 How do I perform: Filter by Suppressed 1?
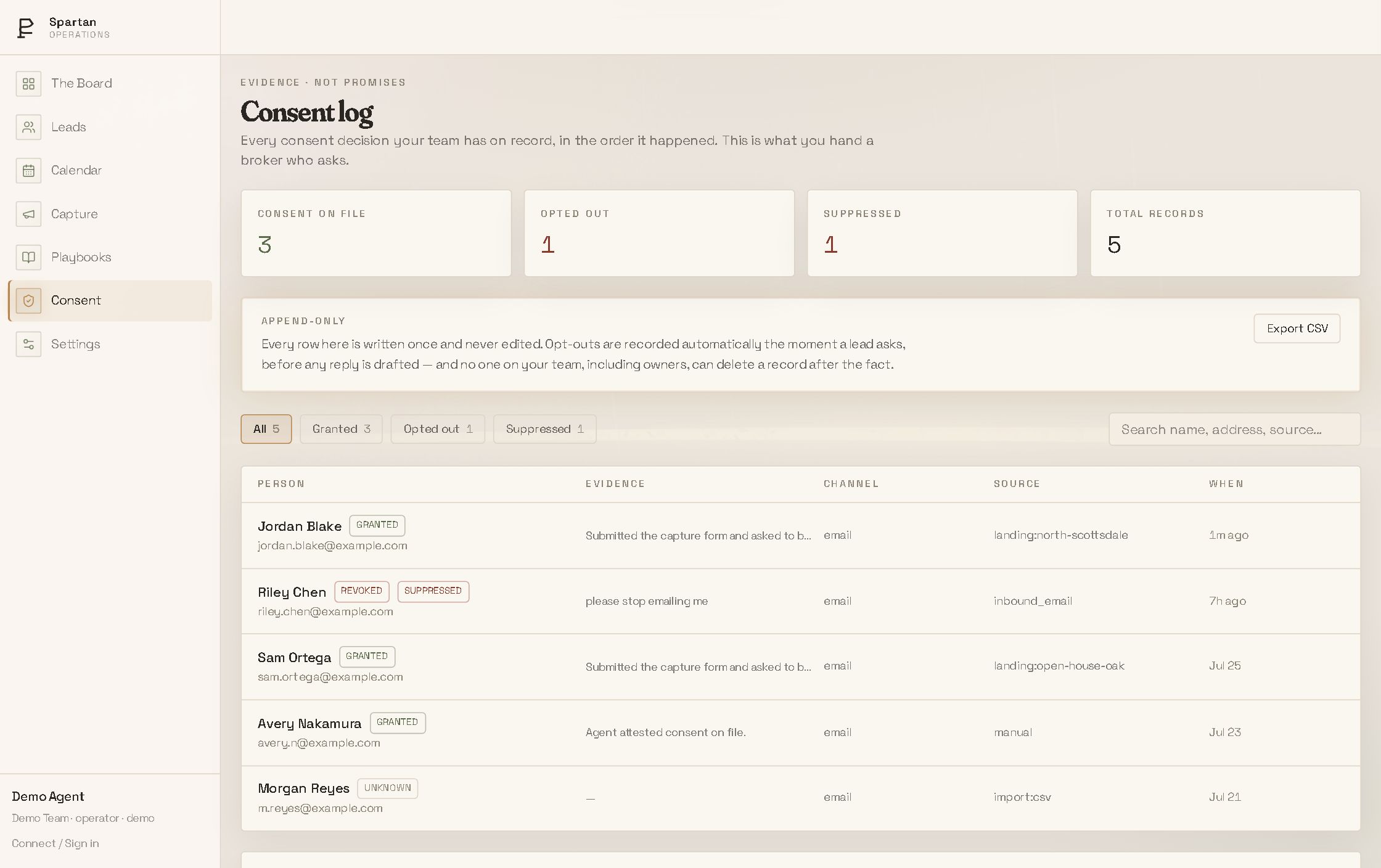point(544,429)
